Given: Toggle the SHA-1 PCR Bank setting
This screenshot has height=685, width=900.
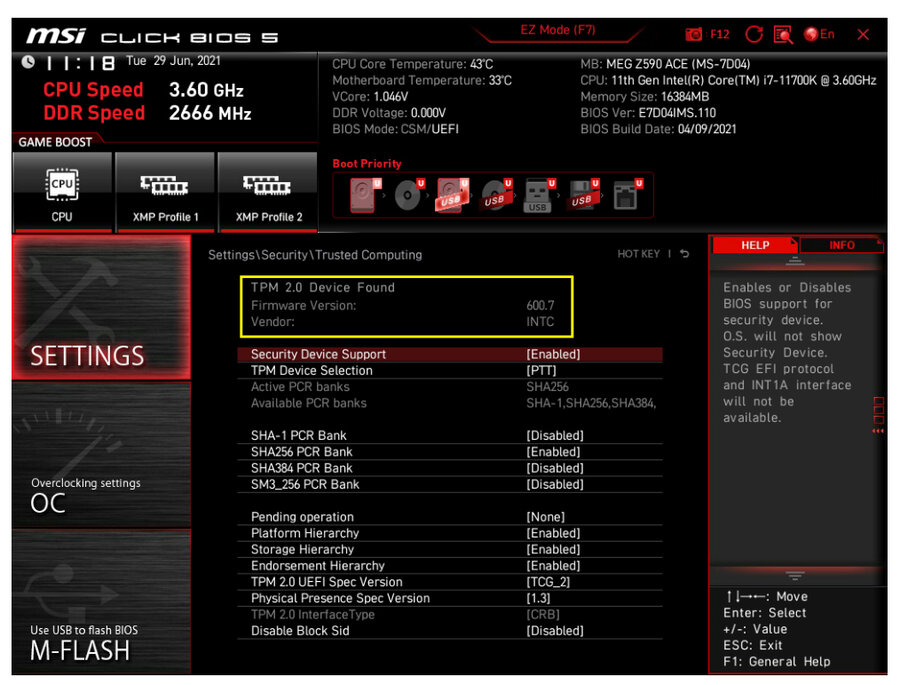Looking at the screenshot, I should [x=449, y=435].
